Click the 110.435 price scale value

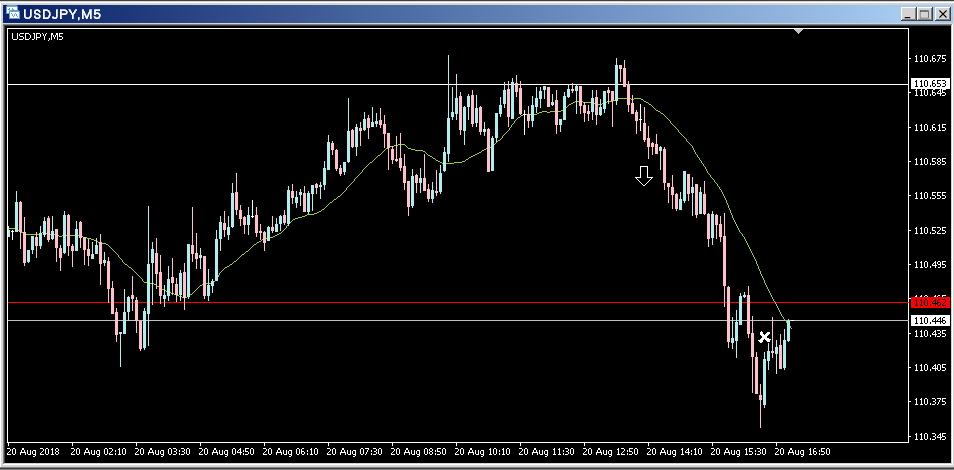(x=929, y=334)
